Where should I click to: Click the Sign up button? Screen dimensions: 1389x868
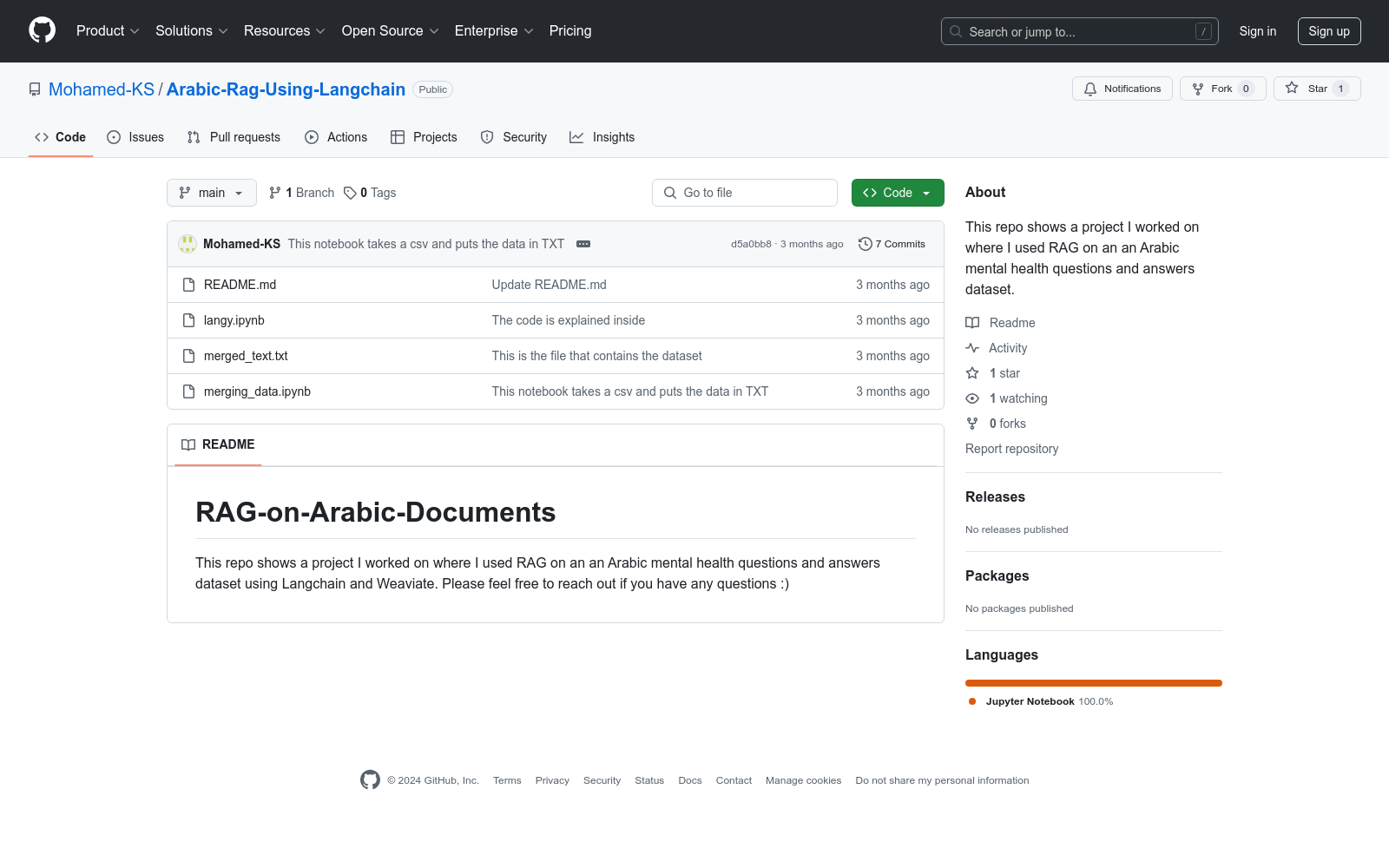pyautogui.click(x=1329, y=31)
